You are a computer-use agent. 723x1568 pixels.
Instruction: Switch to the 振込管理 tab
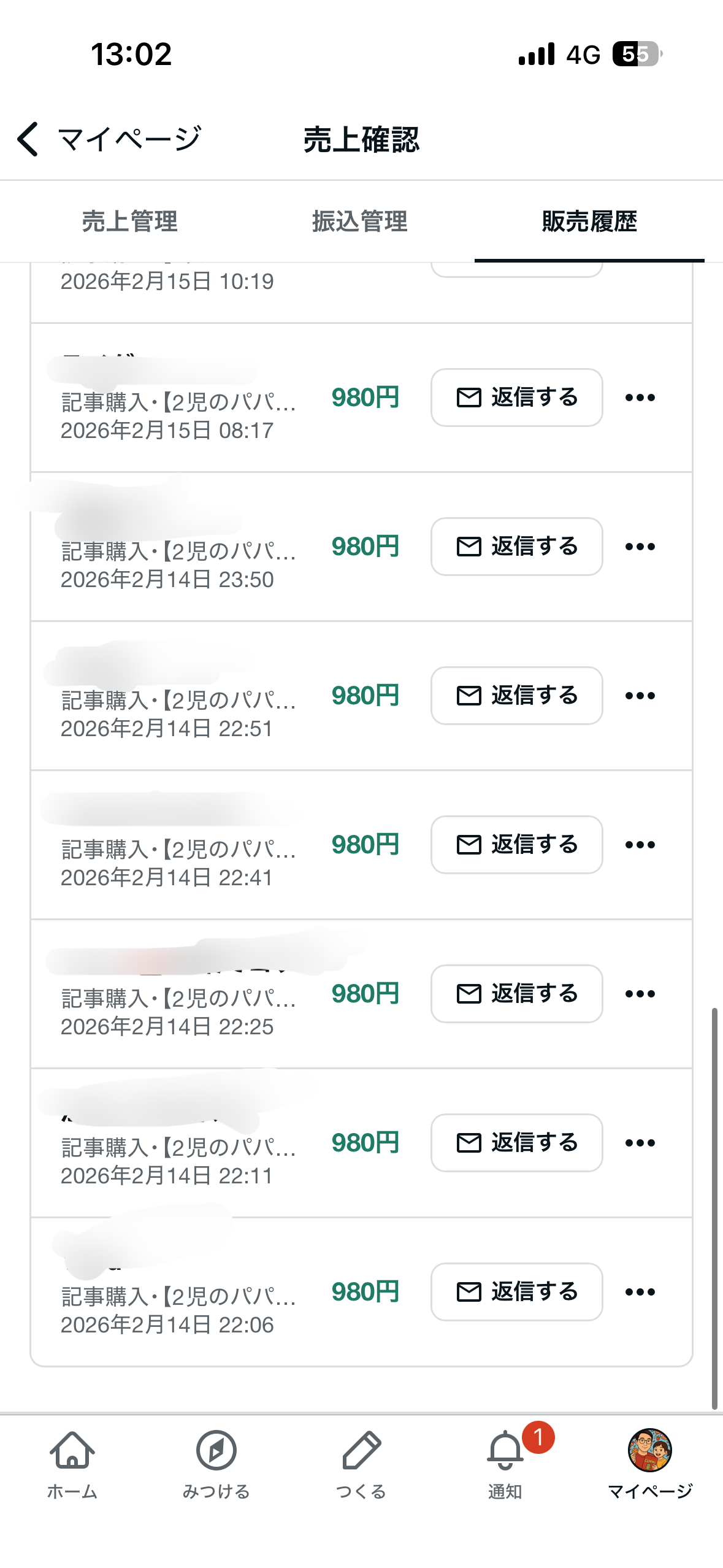point(360,221)
